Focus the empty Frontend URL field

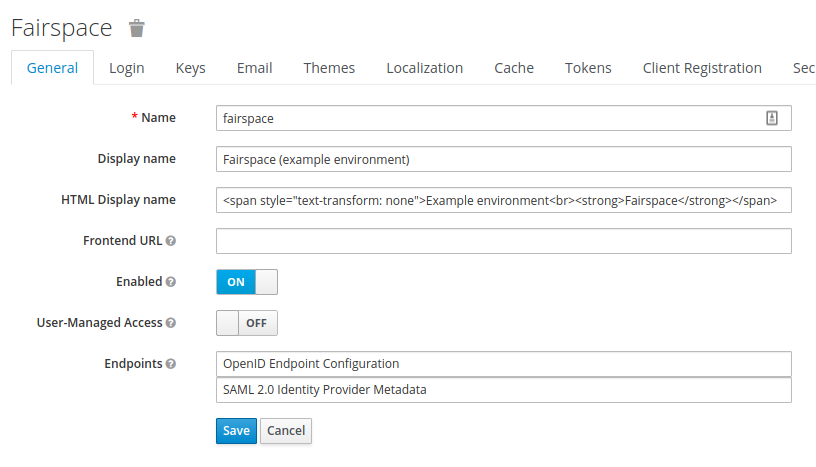(504, 241)
